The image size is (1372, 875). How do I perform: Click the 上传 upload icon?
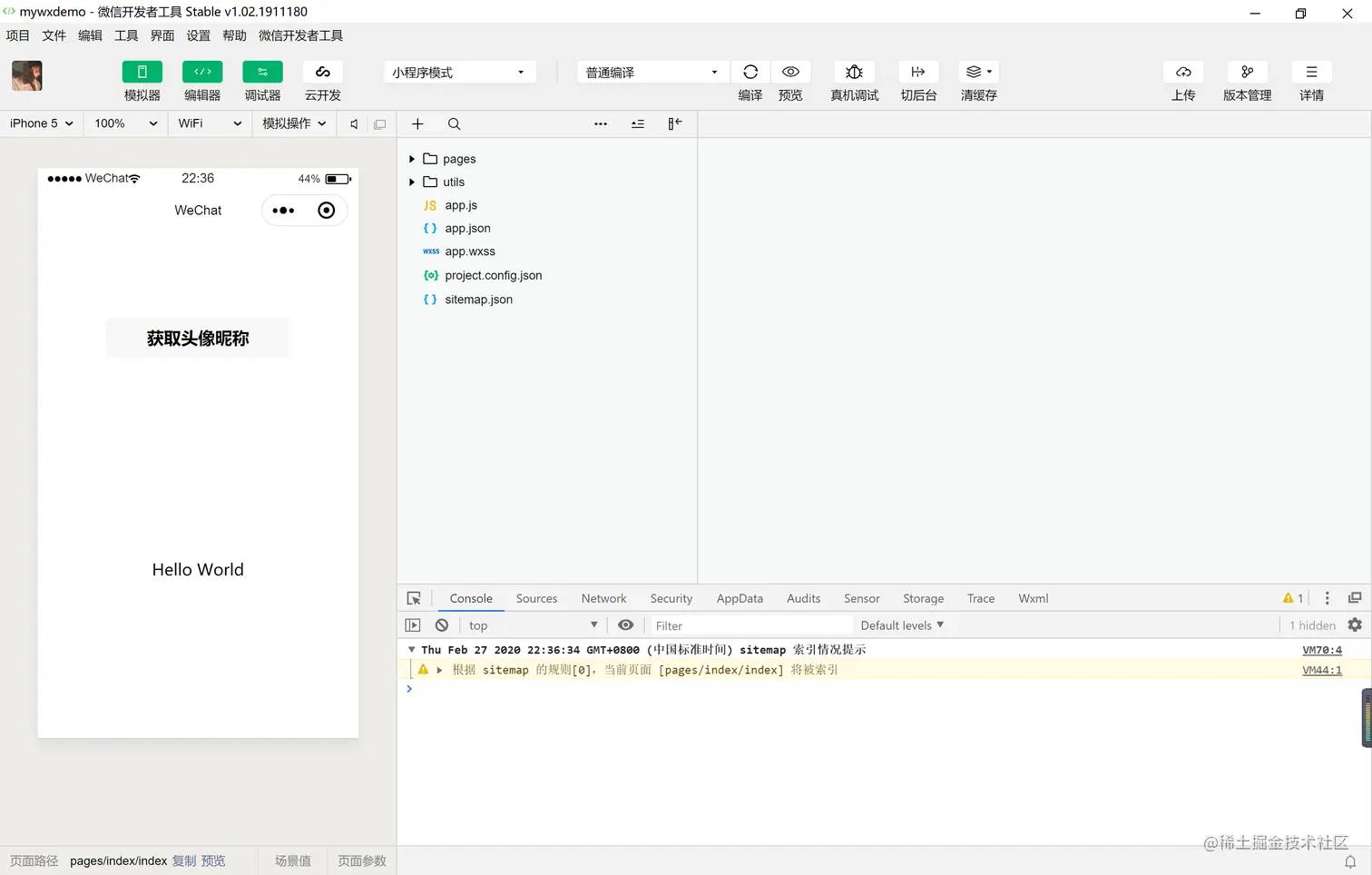click(1183, 72)
